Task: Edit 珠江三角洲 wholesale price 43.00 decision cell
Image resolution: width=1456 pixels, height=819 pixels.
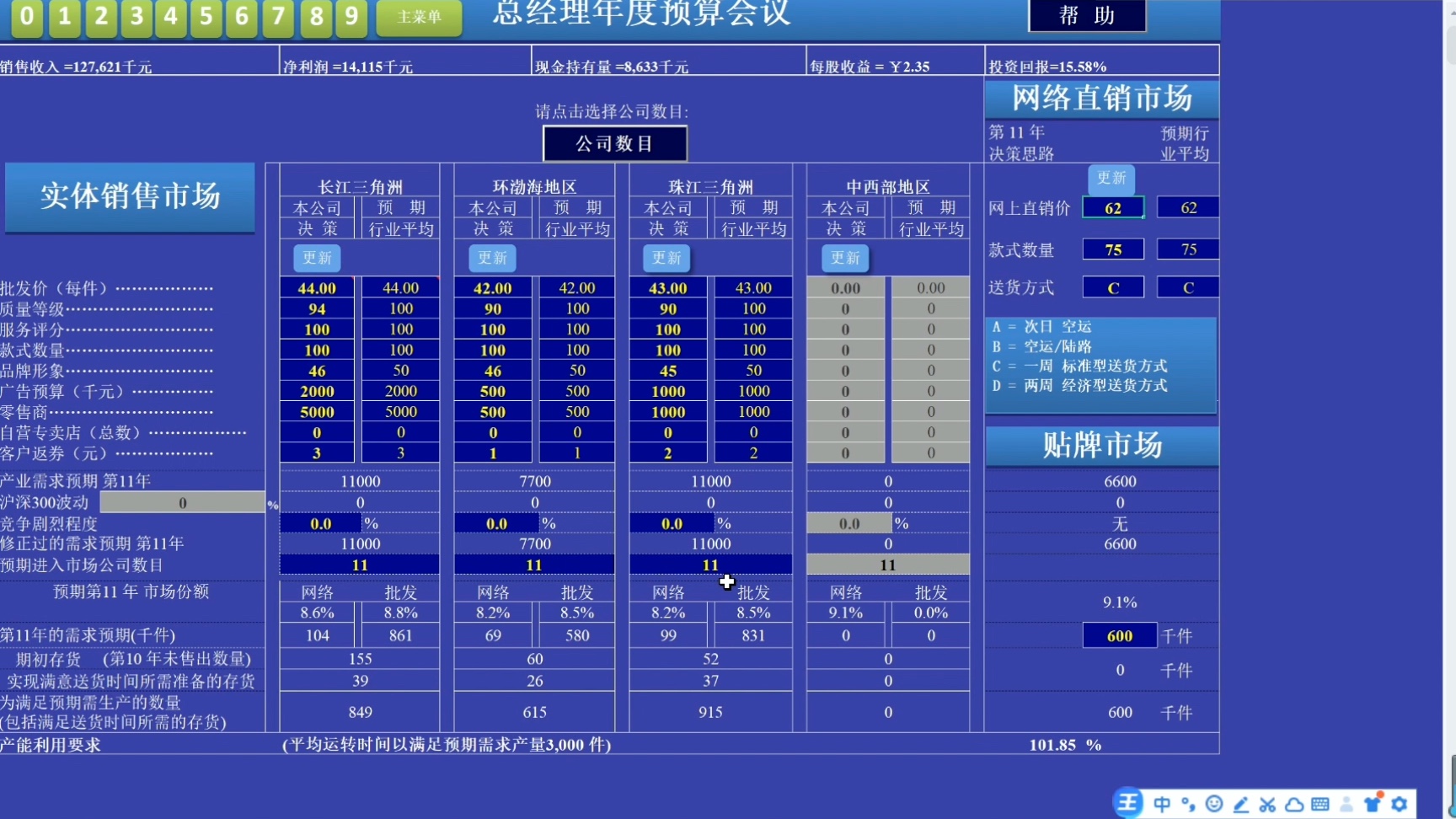Action: tap(668, 288)
